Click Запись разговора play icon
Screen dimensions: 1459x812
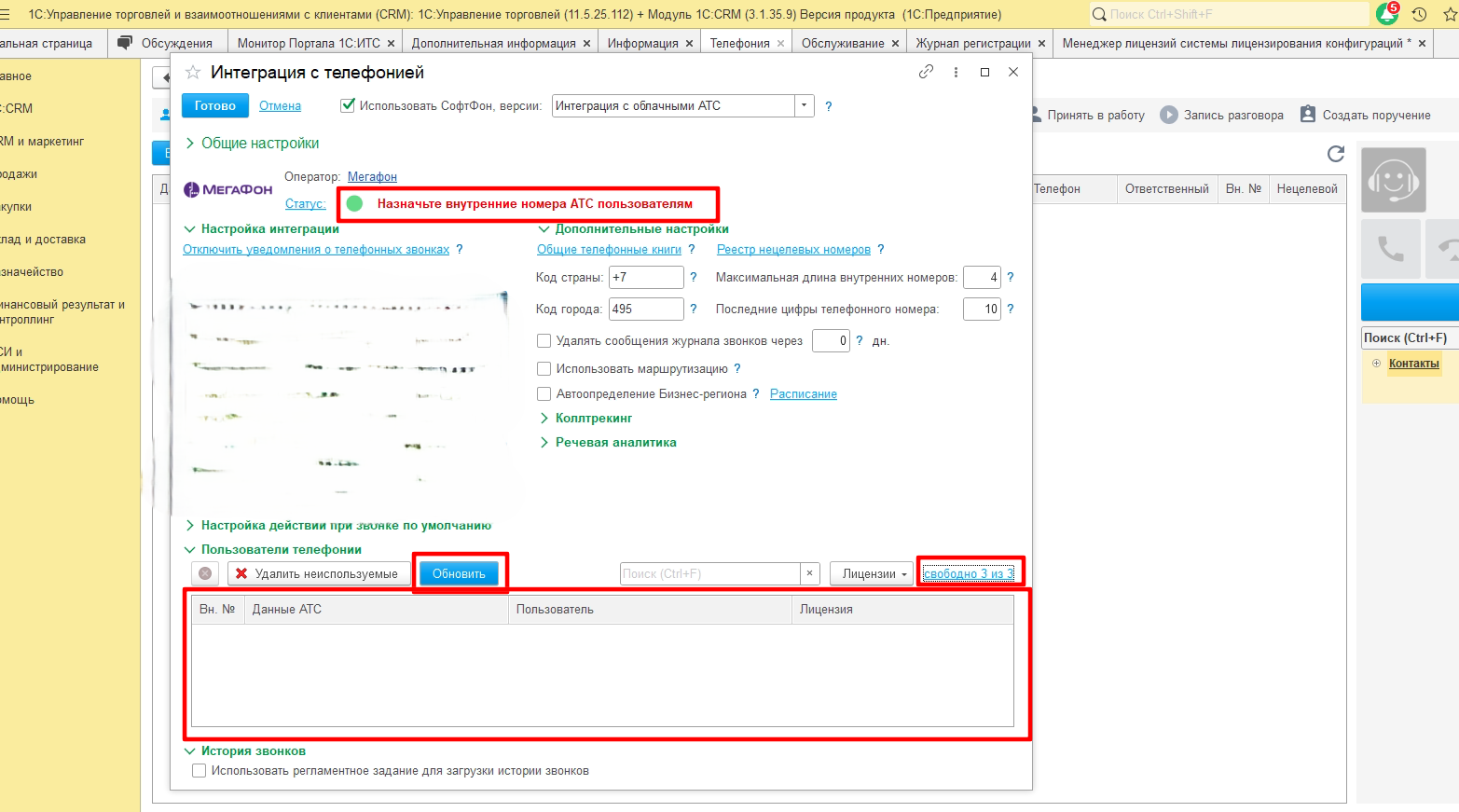click(x=1168, y=115)
